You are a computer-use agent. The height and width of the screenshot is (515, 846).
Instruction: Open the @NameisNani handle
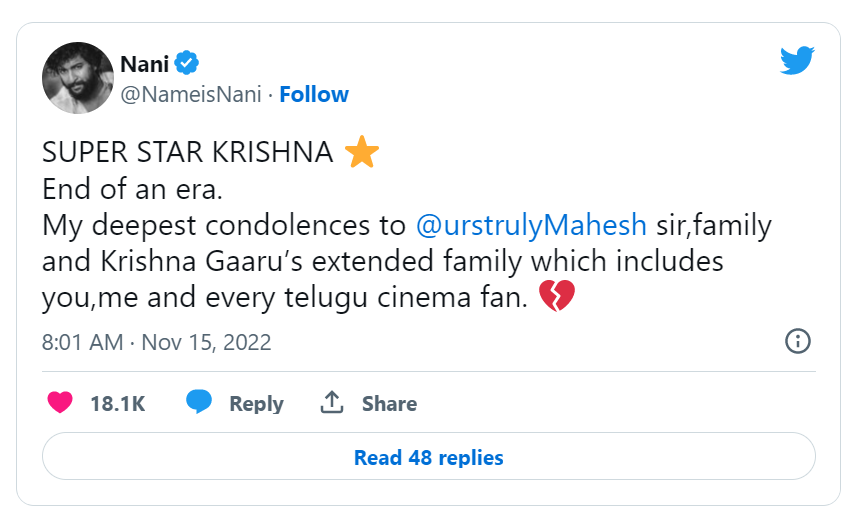(190, 94)
